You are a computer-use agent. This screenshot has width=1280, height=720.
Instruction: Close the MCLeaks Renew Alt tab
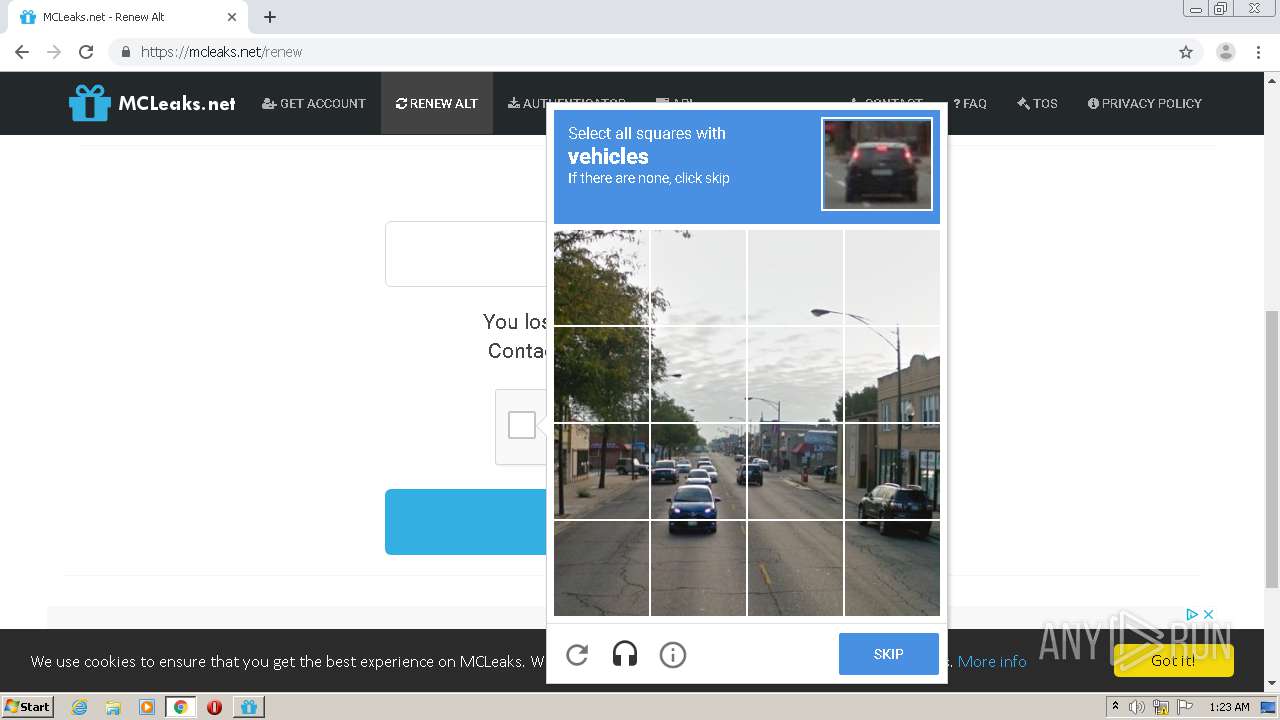tap(232, 17)
